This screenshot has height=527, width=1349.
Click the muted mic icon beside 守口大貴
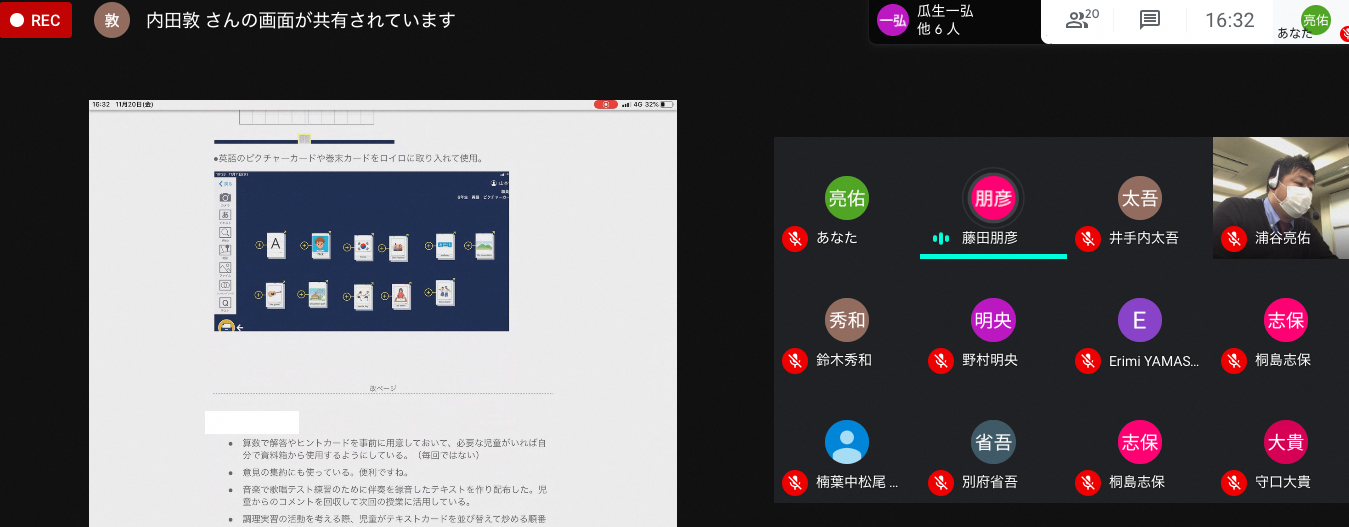(x=1234, y=483)
